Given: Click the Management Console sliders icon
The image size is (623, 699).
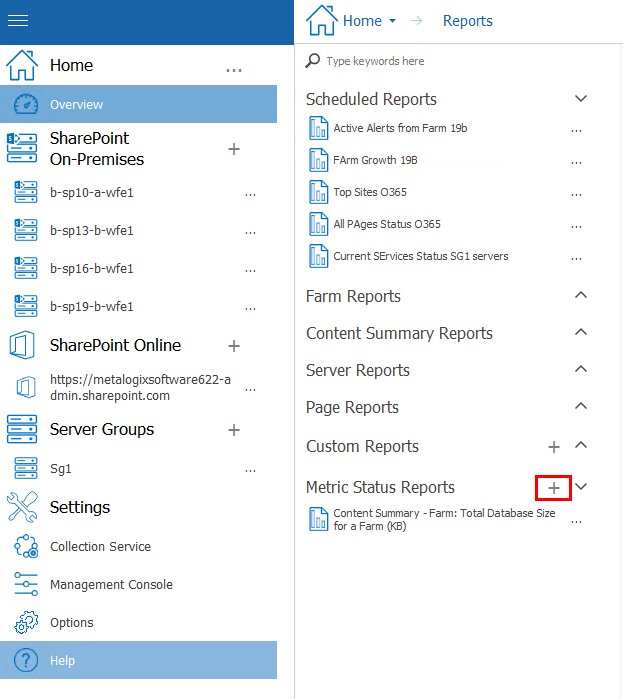Looking at the screenshot, I should [26, 584].
